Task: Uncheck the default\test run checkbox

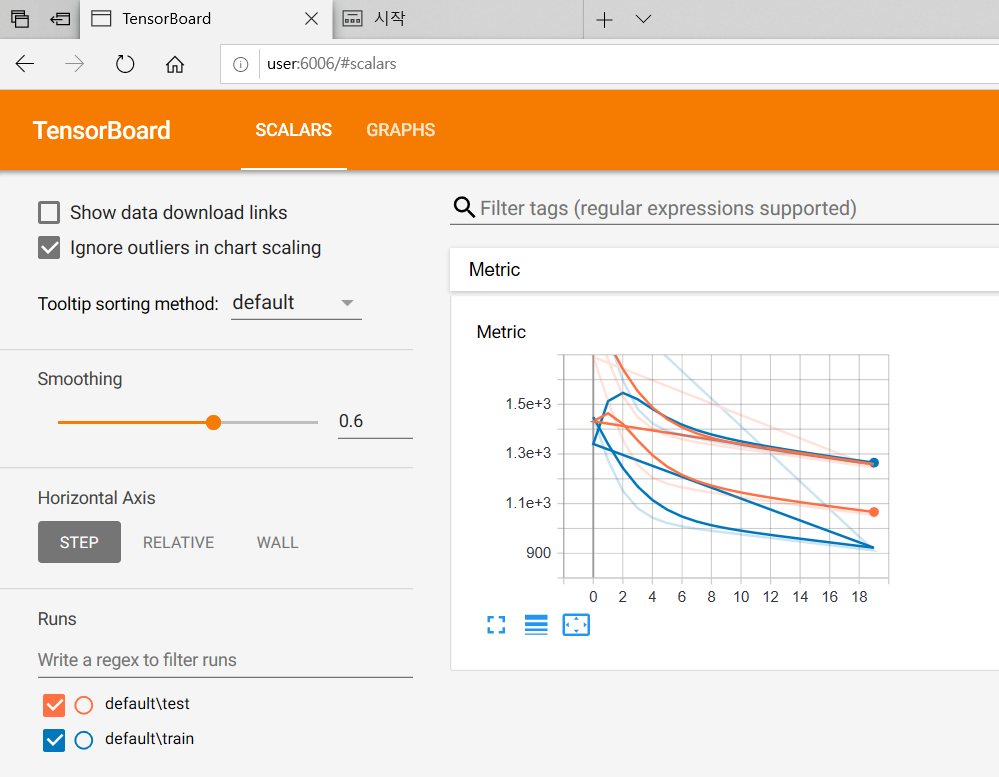Action: point(54,705)
